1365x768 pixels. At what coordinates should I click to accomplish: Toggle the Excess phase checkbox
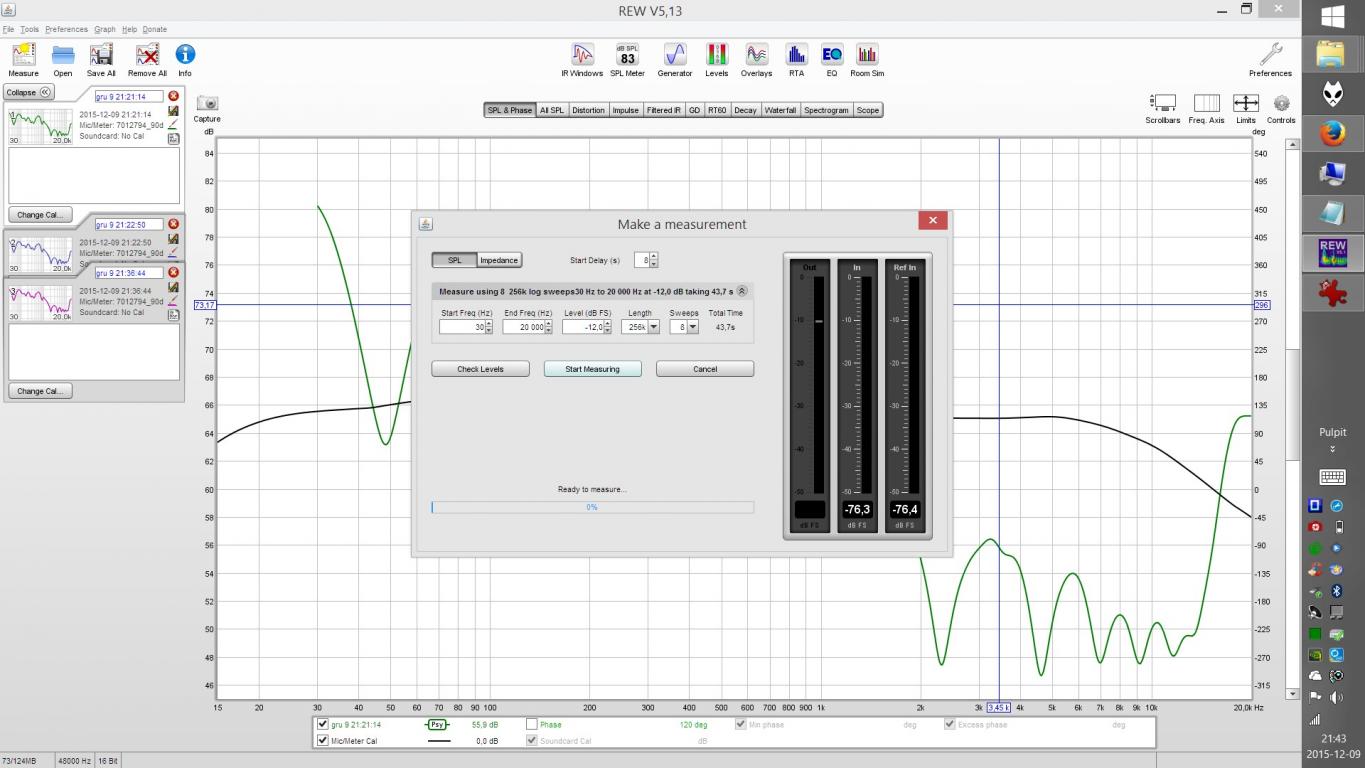[x=949, y=724]
